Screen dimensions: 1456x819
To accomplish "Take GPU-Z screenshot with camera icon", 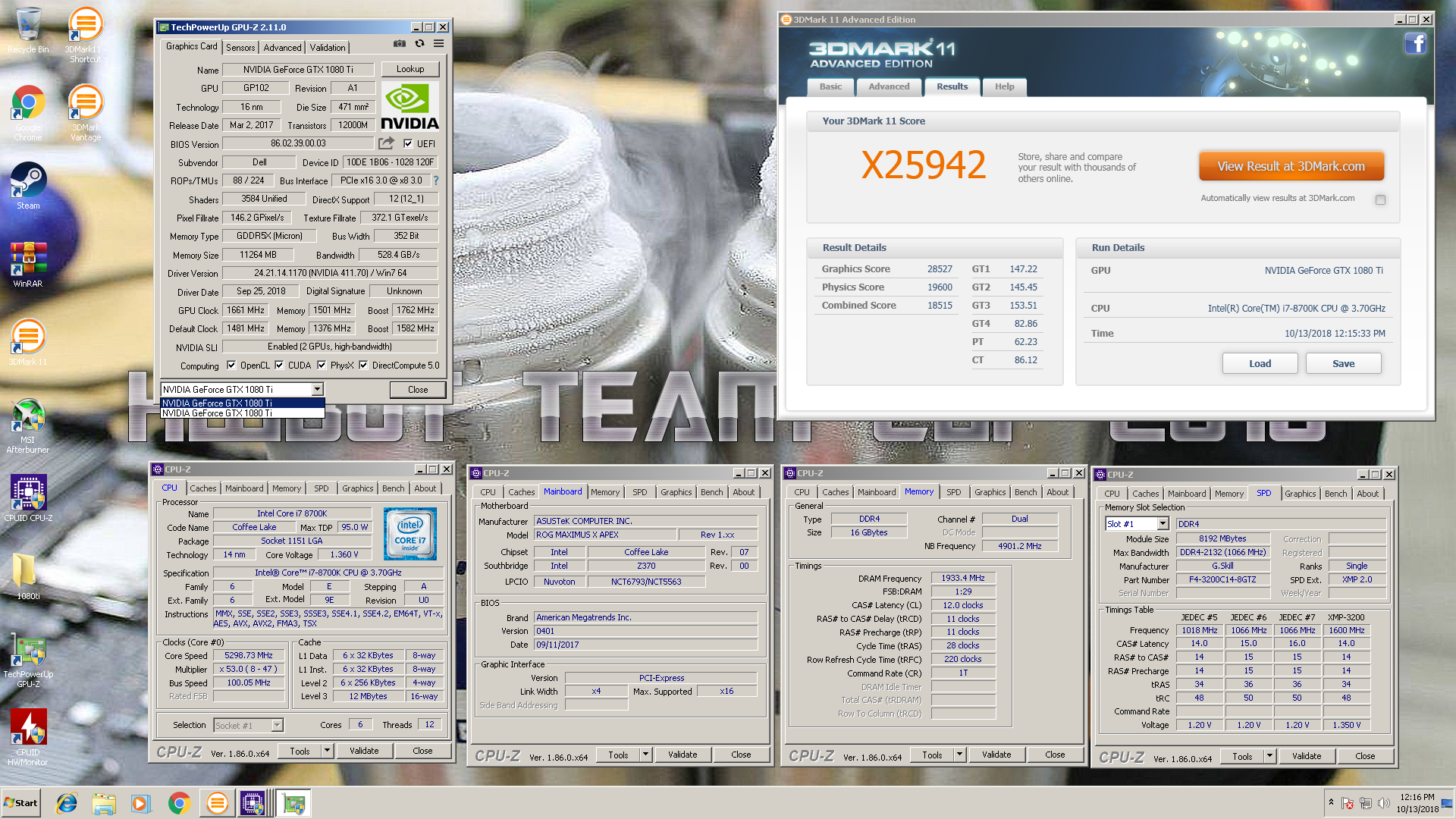I will point(399,44).
